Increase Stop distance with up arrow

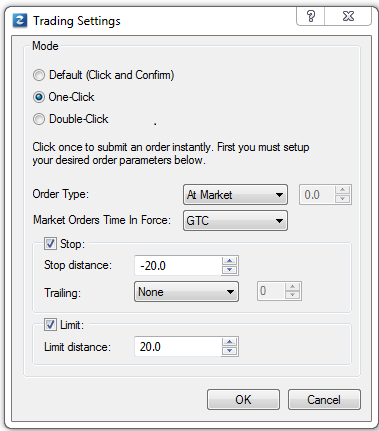pyautogui.click(x=230, y=261)
